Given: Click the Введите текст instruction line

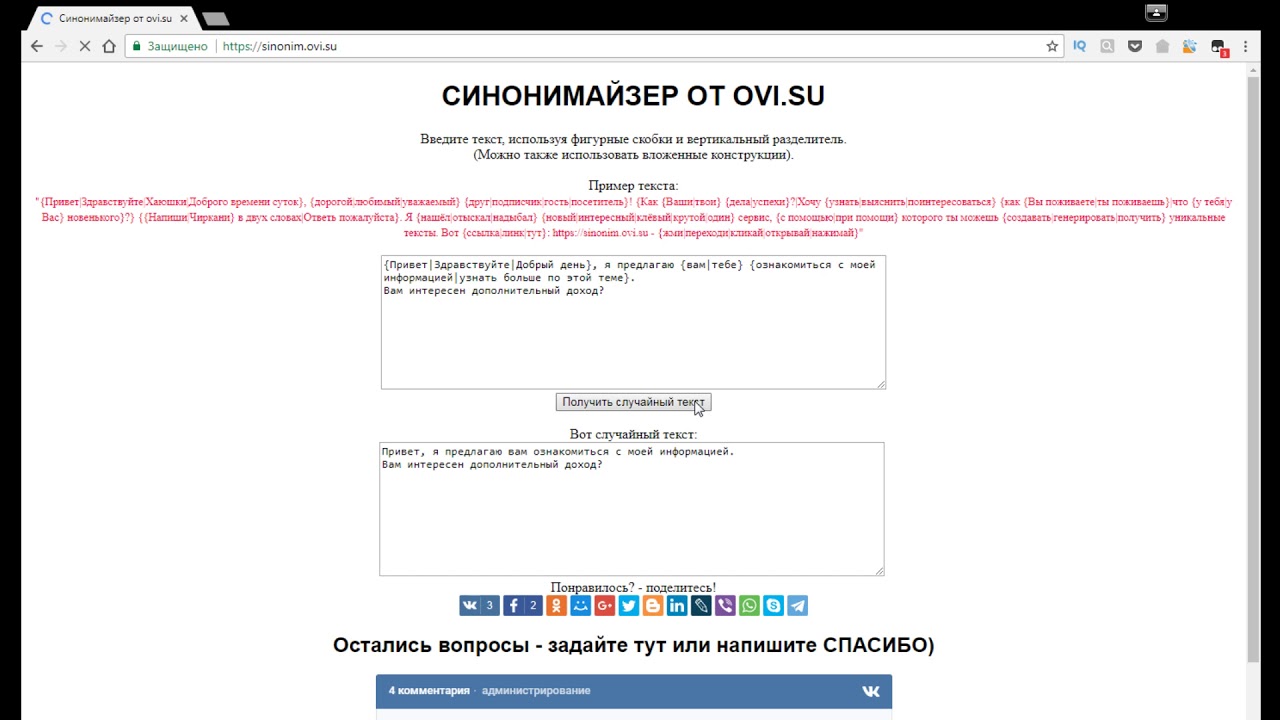Looking at the screenshot, I should click(x=633, y=139).
